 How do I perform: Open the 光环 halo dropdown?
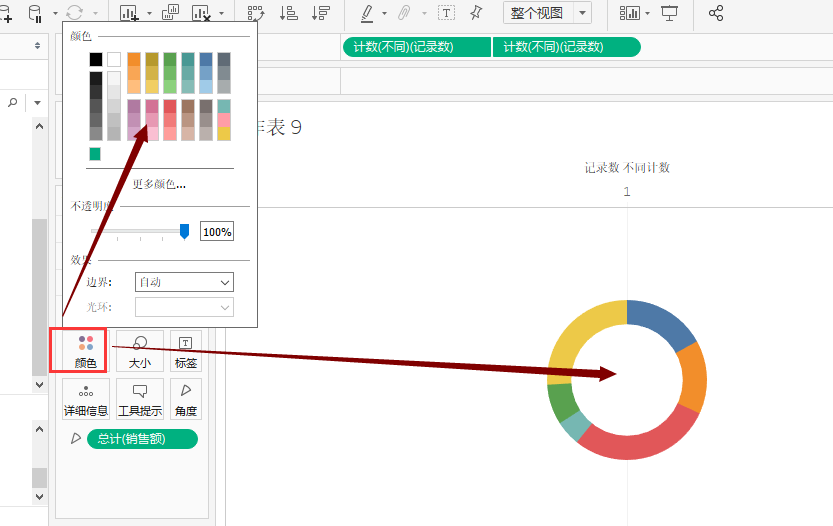pos(184,307)
